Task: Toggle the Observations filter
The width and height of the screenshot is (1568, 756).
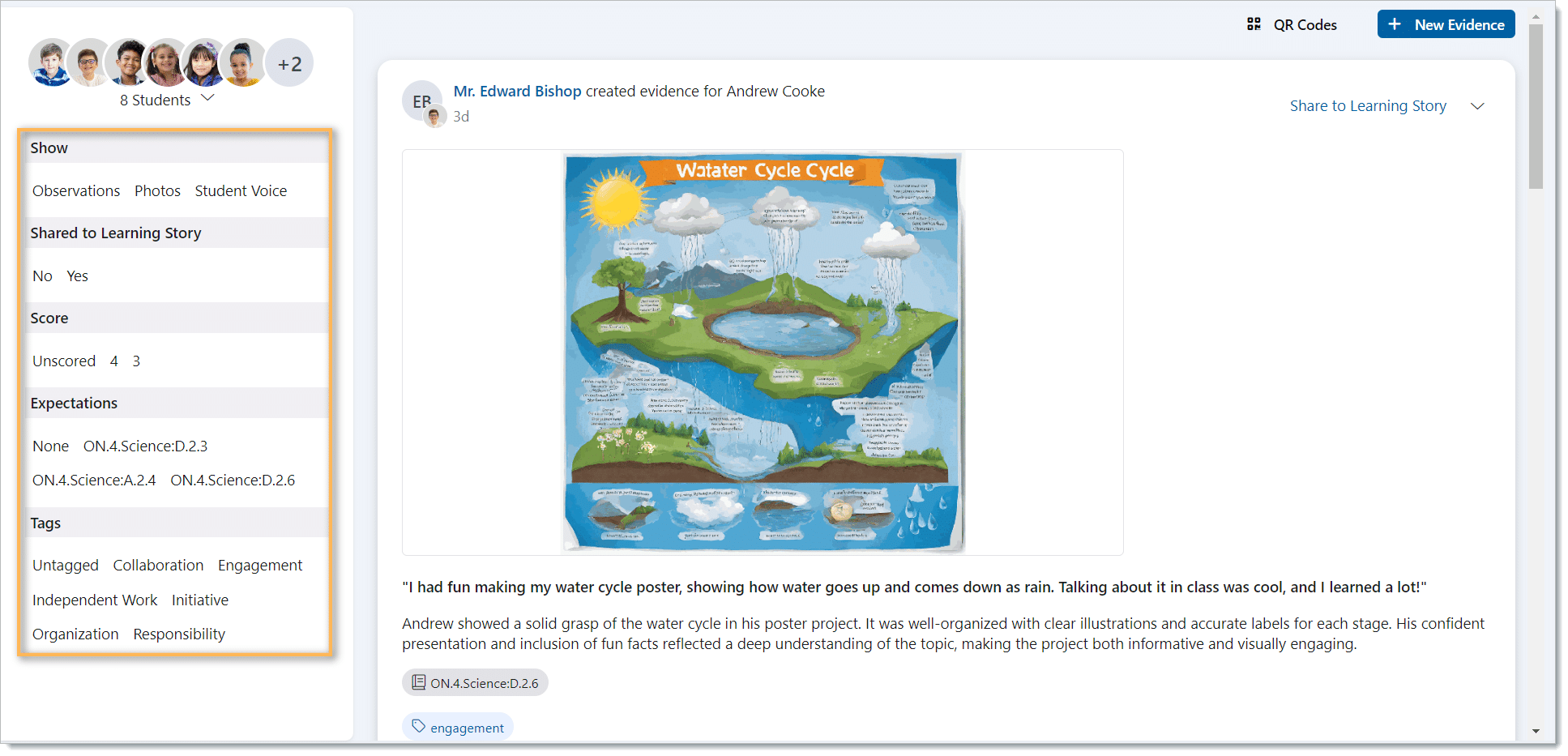Action: [x=76, y=191]
